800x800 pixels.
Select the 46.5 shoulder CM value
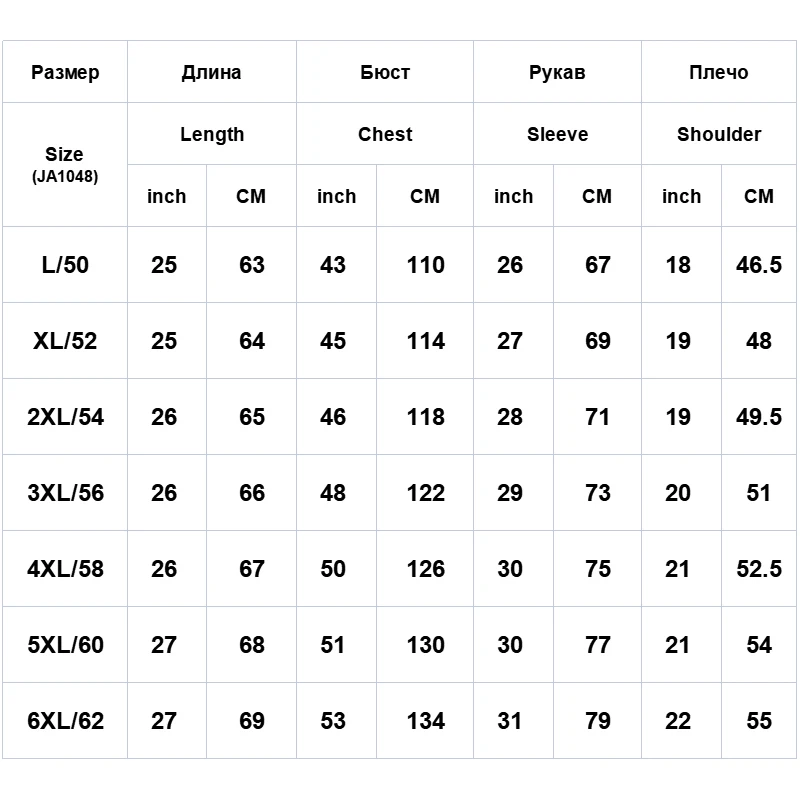(759, 264)
